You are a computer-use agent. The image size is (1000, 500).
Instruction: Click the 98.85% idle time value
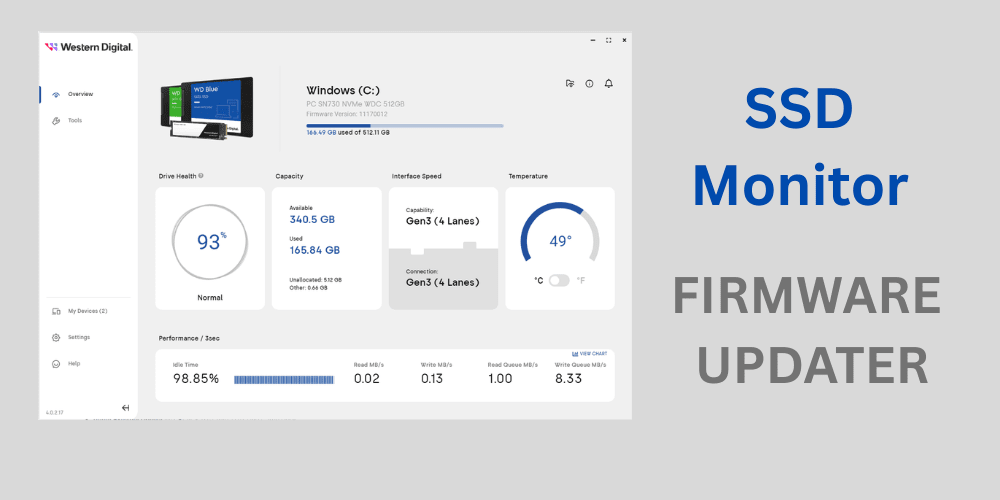coord(196,379)
